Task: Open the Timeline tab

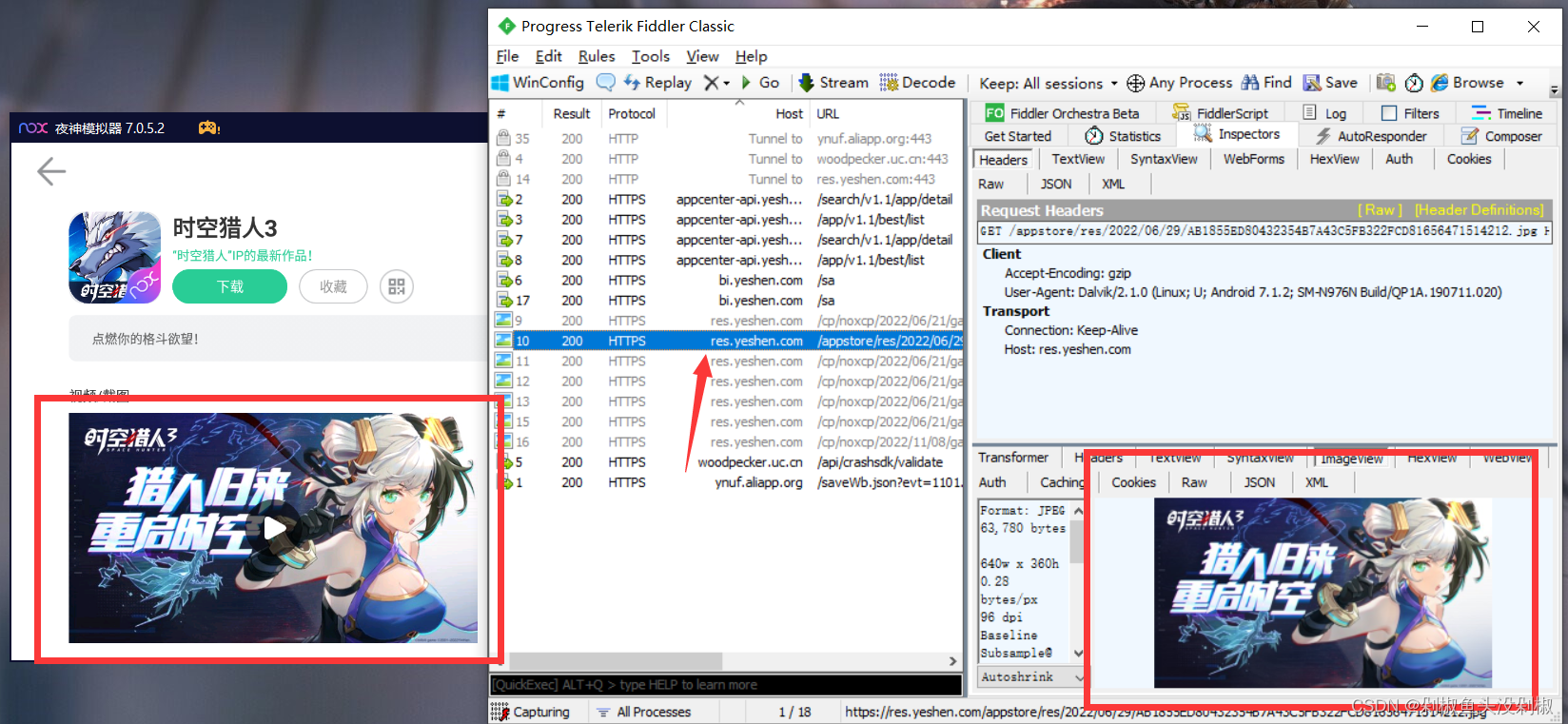Action: click(x=1508, y=113)
